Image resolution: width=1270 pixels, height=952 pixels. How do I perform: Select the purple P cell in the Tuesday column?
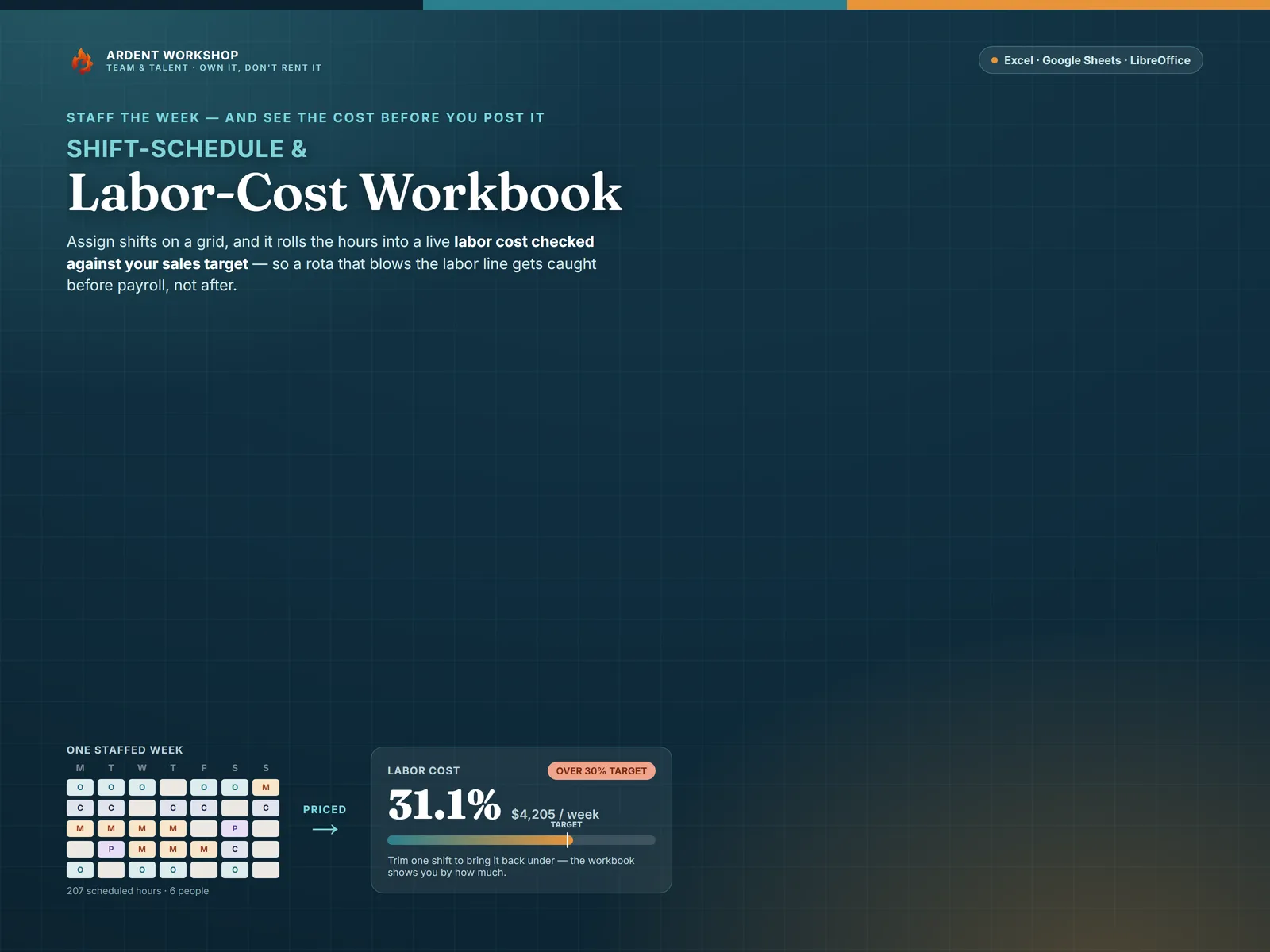pyautogui.click(x=111, y=849)
